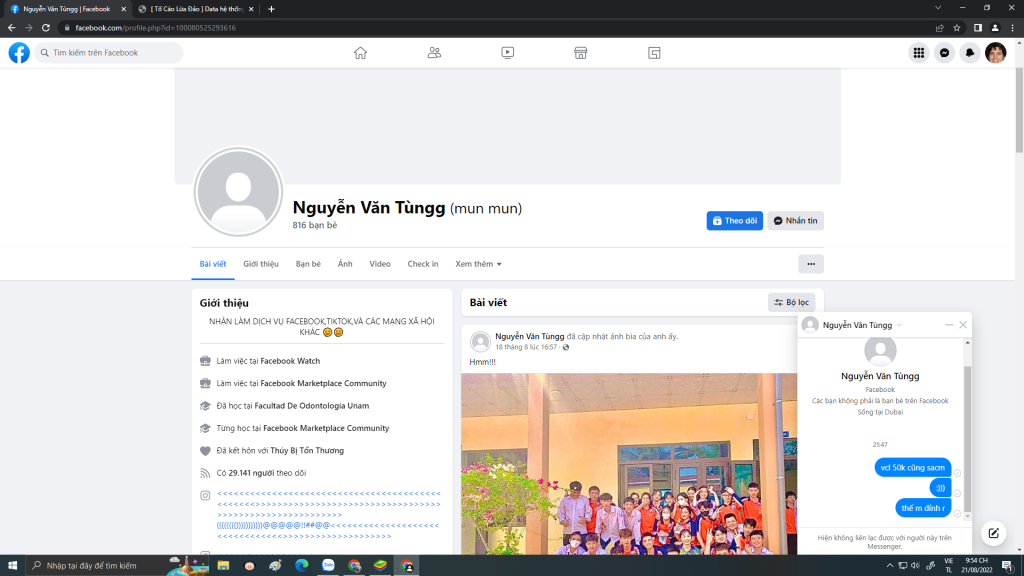Open the Messenger icon in header
This screenshot has height=576, width=1024.
[x=944, y=53]
